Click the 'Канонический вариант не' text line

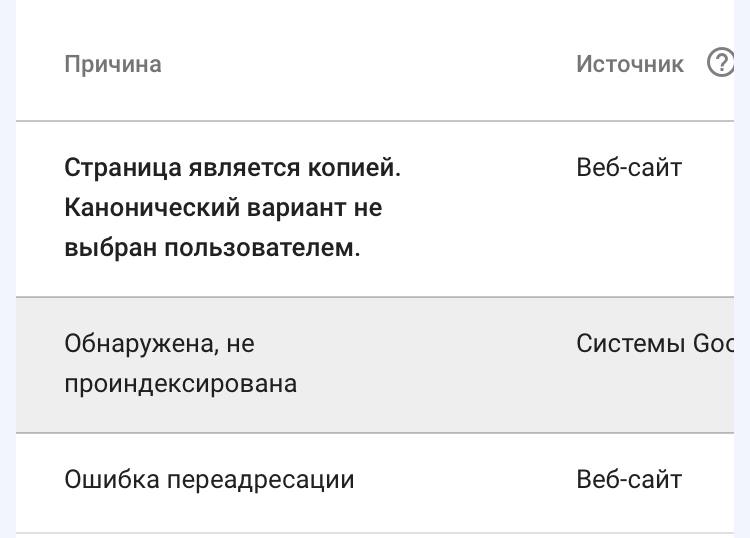click(223, 208)
